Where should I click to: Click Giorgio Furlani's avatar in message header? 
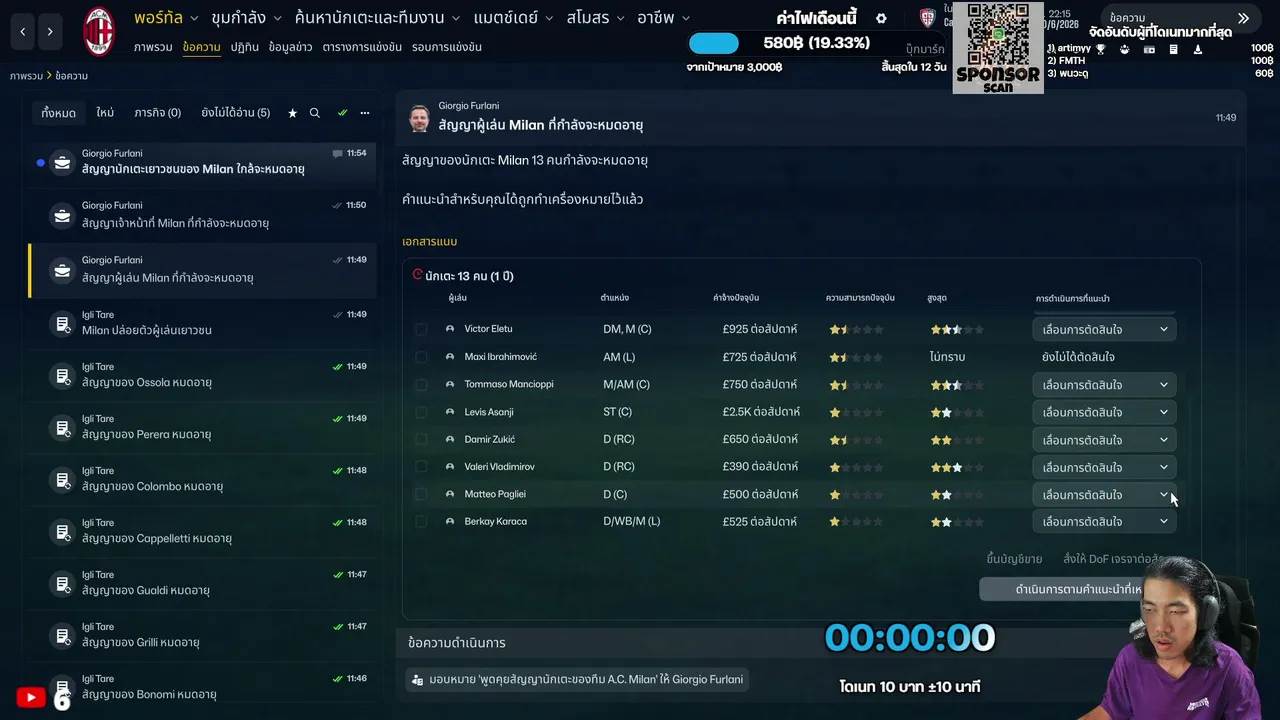pos(419,117)
